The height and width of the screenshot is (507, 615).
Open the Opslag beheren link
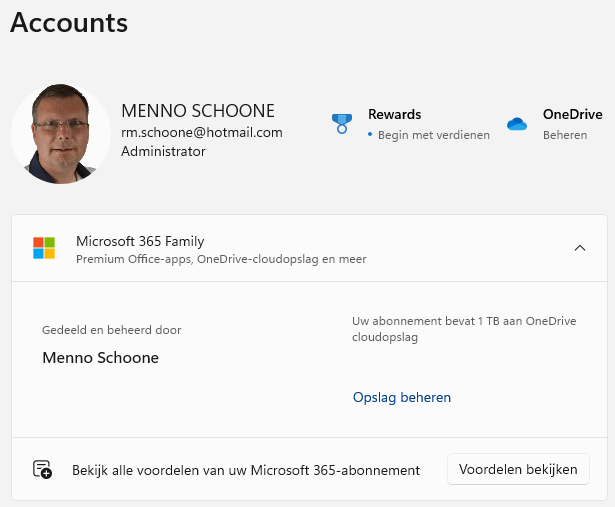coord(402,397)
